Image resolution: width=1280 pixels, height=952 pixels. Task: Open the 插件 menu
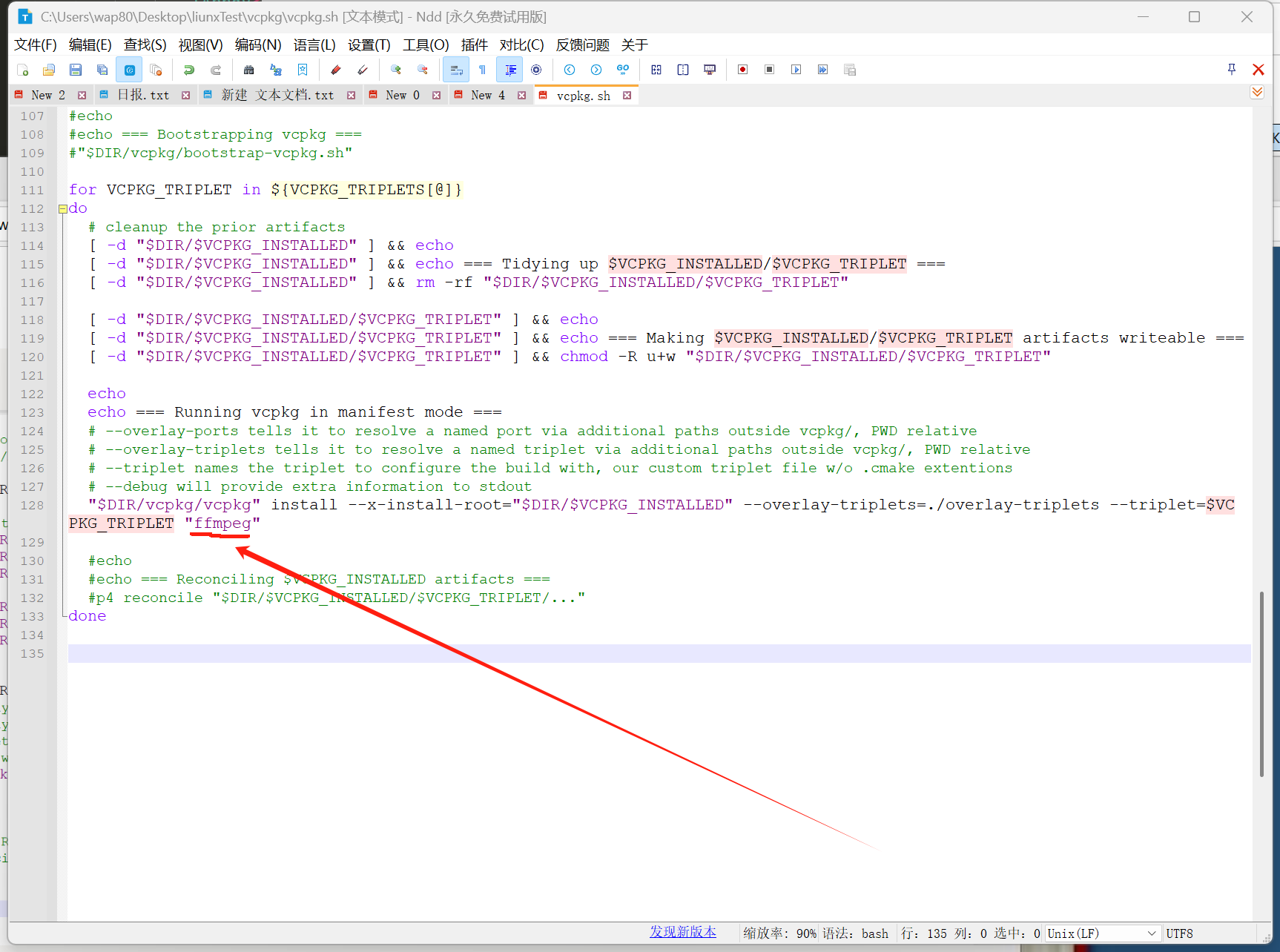click(475, 45)
